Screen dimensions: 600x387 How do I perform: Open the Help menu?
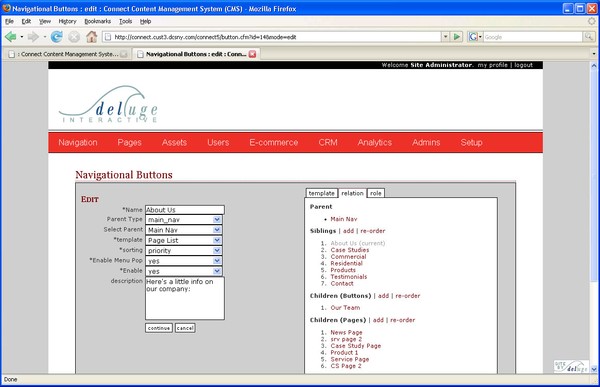pos(145,21)
